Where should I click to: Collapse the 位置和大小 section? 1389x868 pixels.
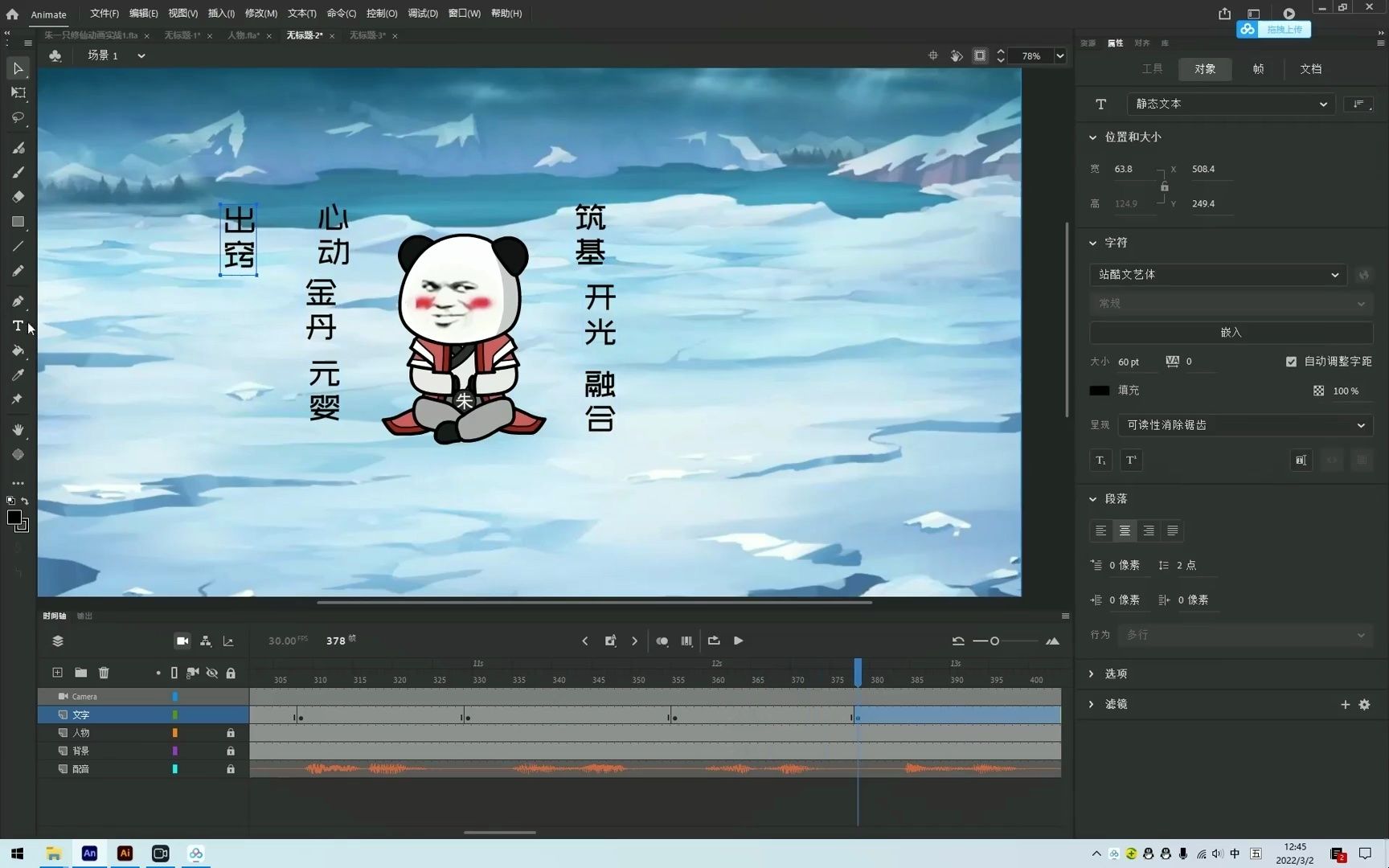click(1092, 137)
